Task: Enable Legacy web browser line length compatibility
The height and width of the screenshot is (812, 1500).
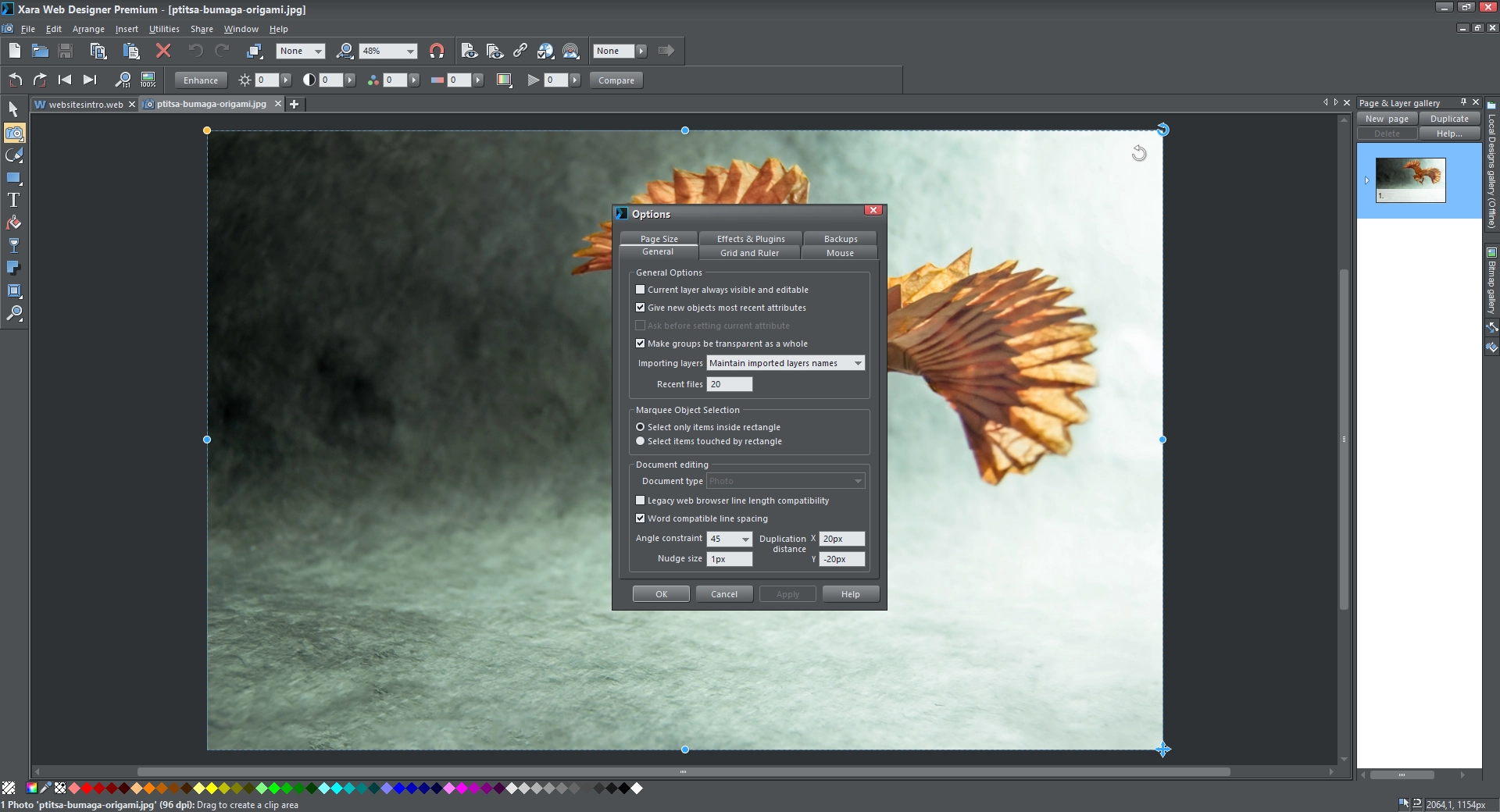Action: (x=641, y=500)
